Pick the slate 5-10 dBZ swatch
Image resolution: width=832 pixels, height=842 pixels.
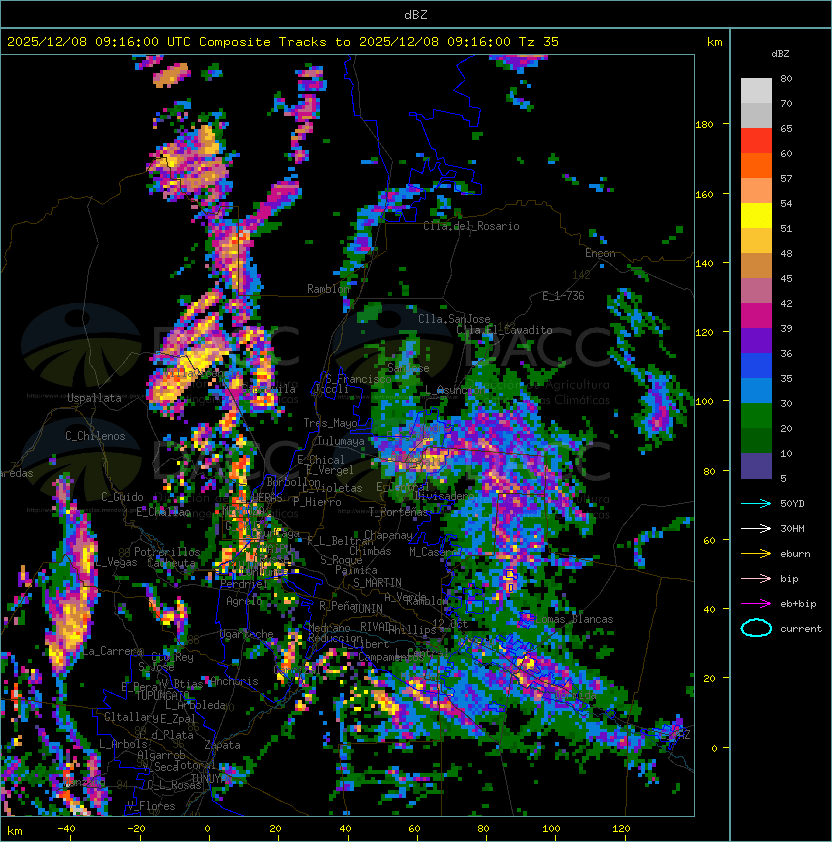(756, 466)
